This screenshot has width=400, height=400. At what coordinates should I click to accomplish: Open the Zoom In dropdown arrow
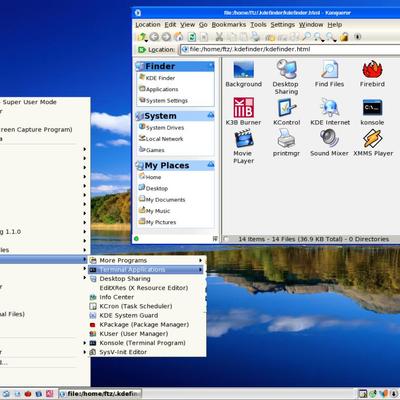tap(324, 40)
